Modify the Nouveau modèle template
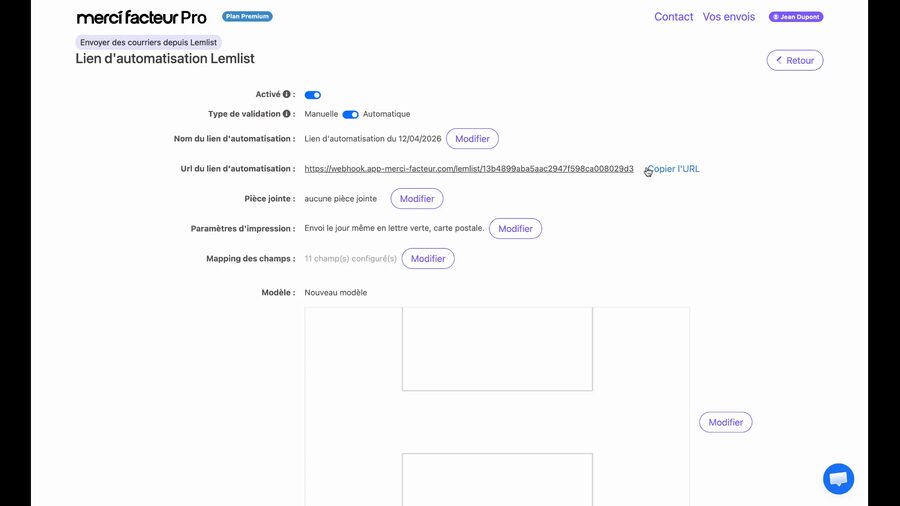The width and height of the screenshot is (900, 506). click(x=726, y=422)
